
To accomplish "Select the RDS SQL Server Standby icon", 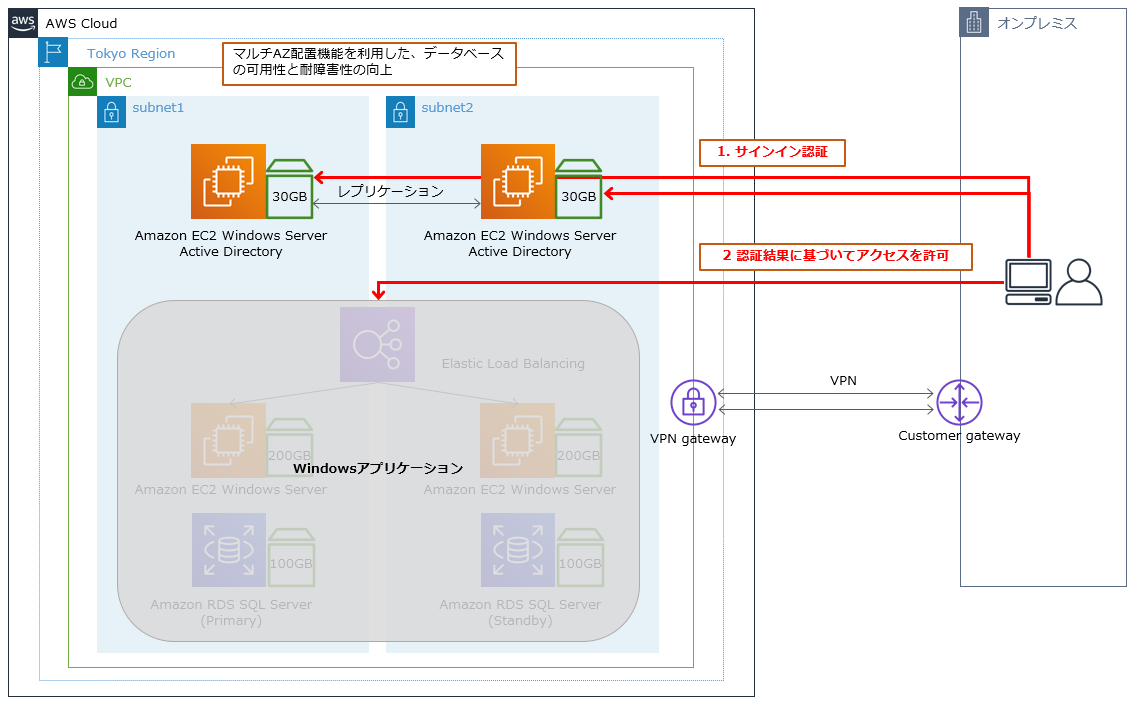I will 517,550.
